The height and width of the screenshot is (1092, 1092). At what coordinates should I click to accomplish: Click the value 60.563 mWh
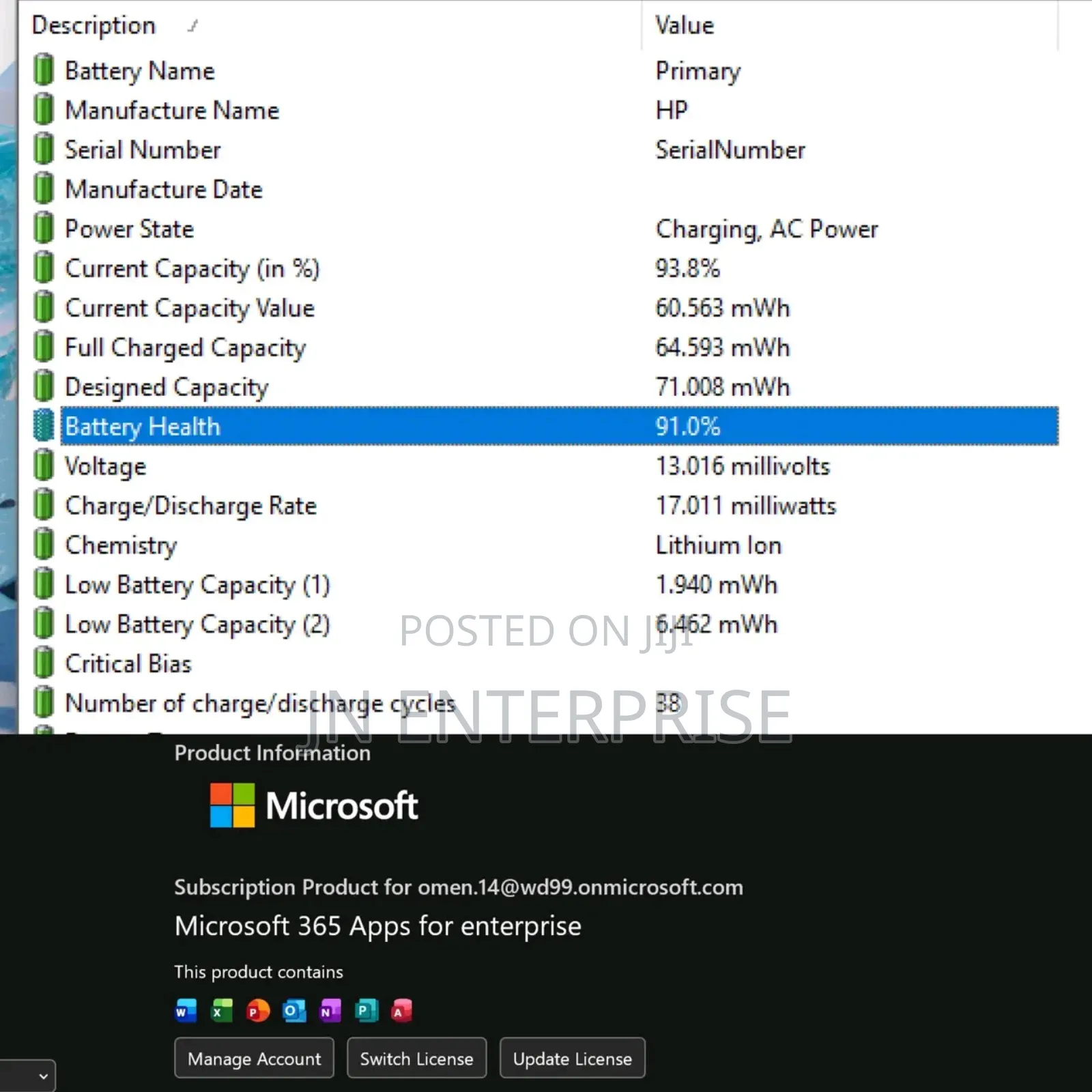click(x=722, y=308)
